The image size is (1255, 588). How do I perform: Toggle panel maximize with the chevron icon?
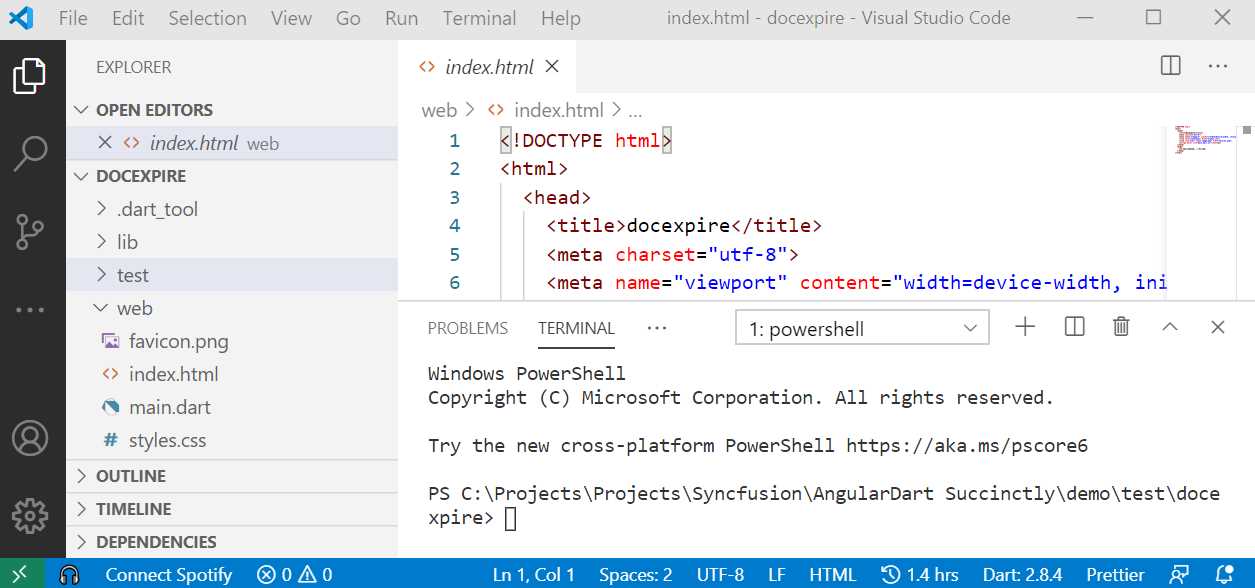coord(1169,326)
